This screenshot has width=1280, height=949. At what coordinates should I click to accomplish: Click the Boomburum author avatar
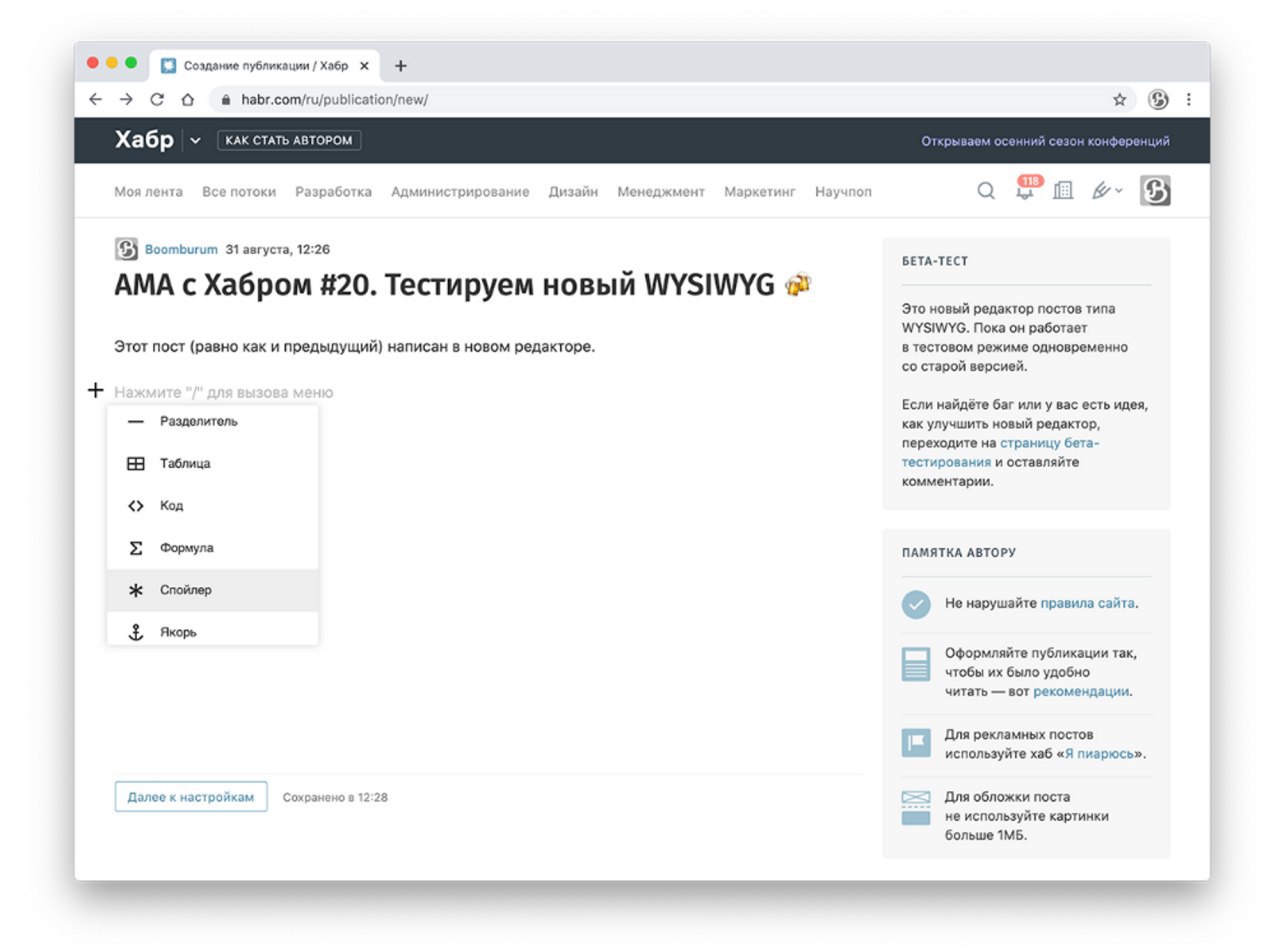[x=126, y=249]
